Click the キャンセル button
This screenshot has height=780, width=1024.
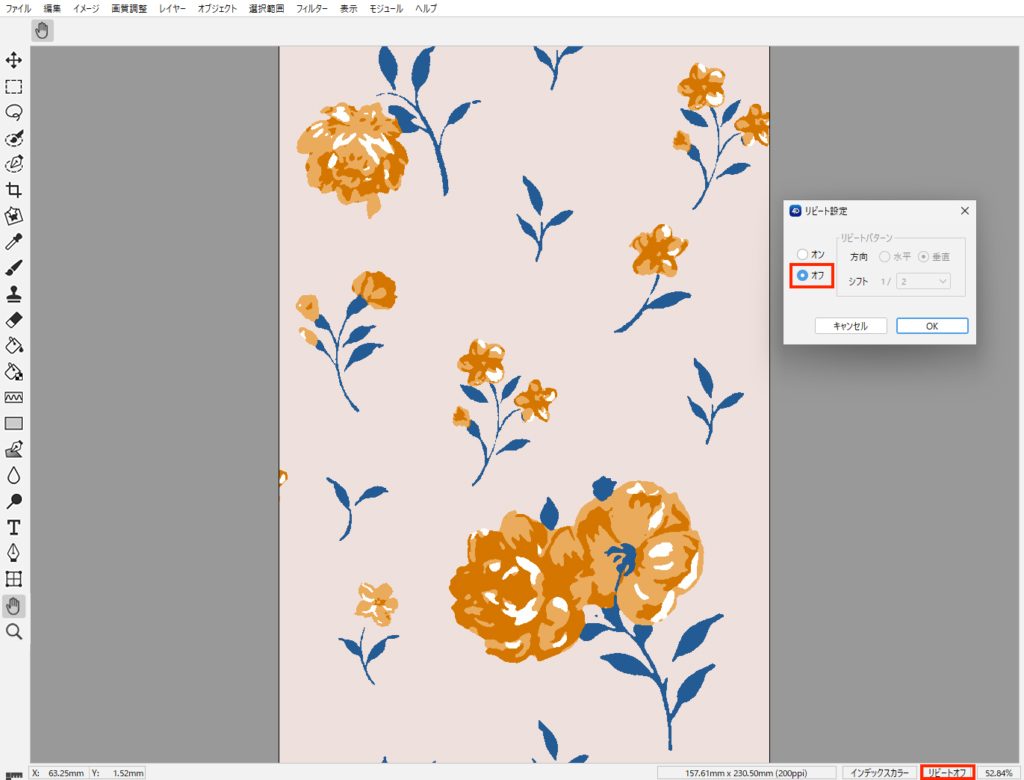[x=850, y=326]
